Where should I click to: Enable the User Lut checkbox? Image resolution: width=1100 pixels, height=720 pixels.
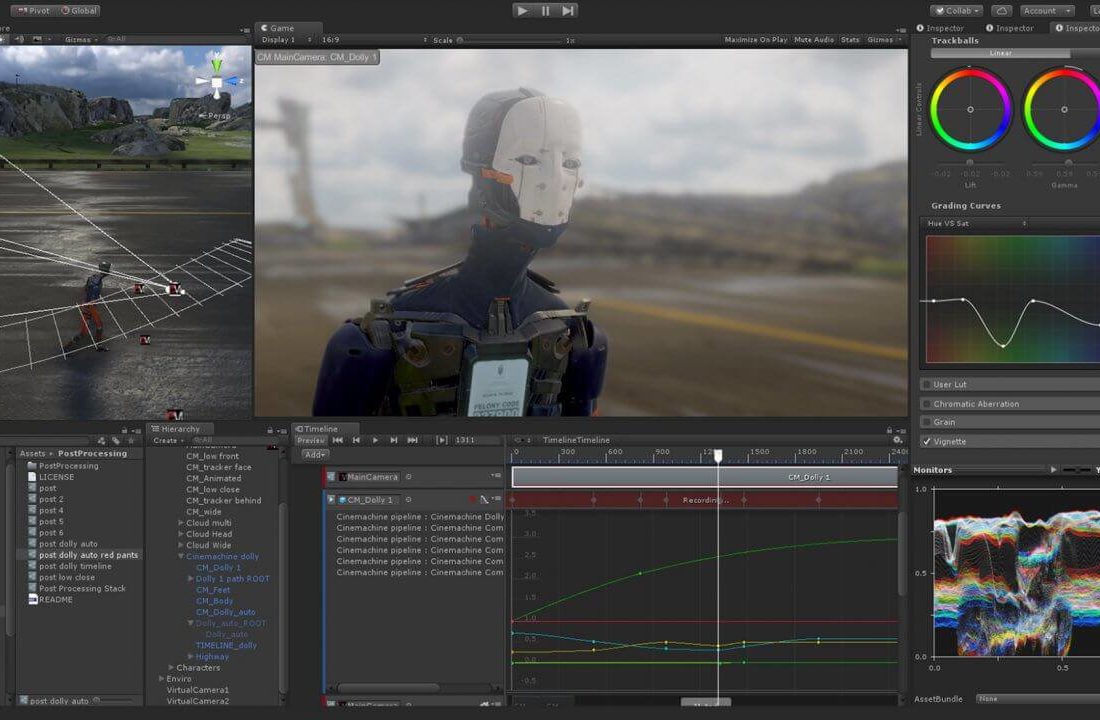[927, 385]
